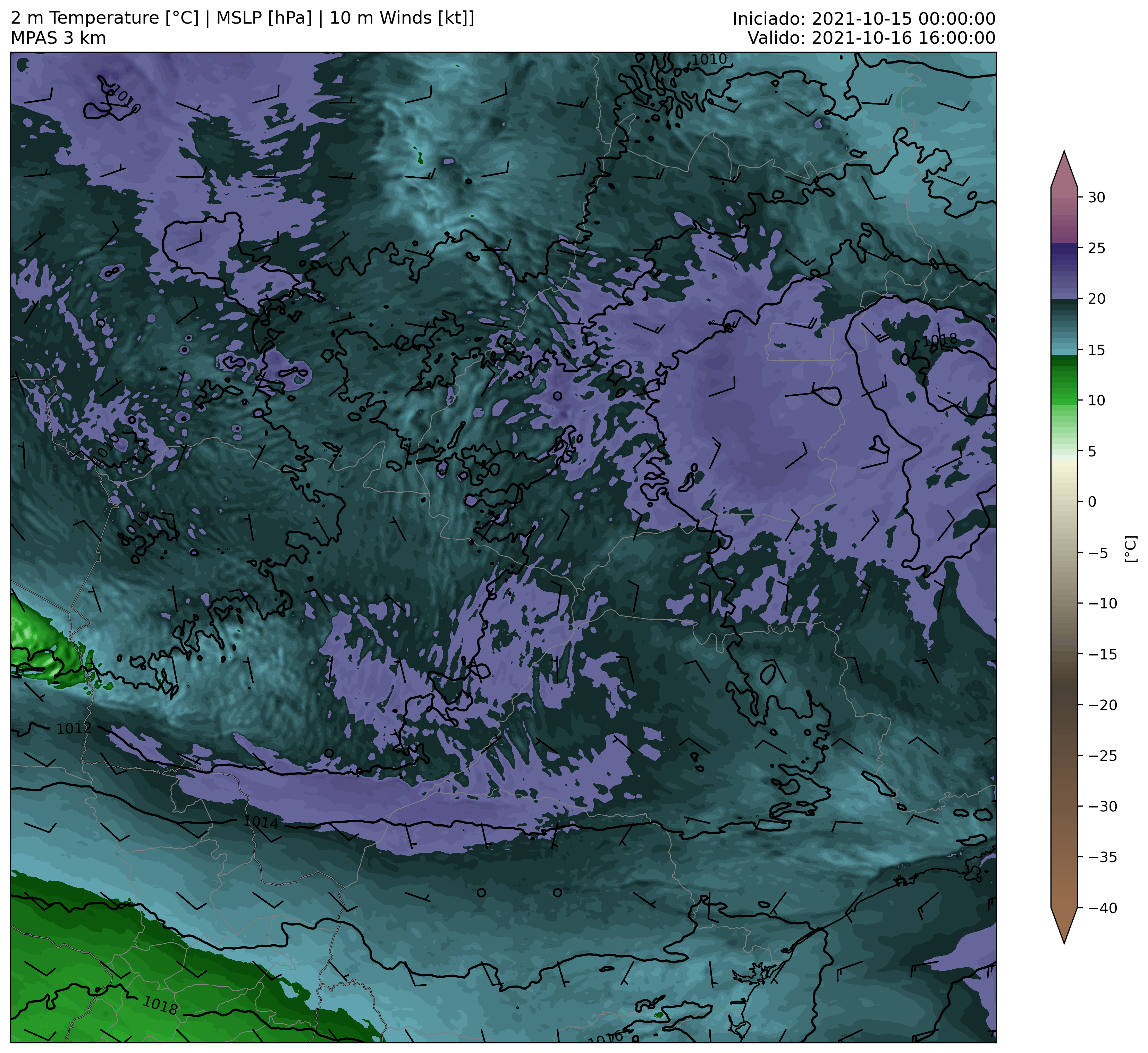Click the colorbar tick label 10
This screenshot has width=1148, height=1053.
pyautogui.click(x=1097, y=401)
